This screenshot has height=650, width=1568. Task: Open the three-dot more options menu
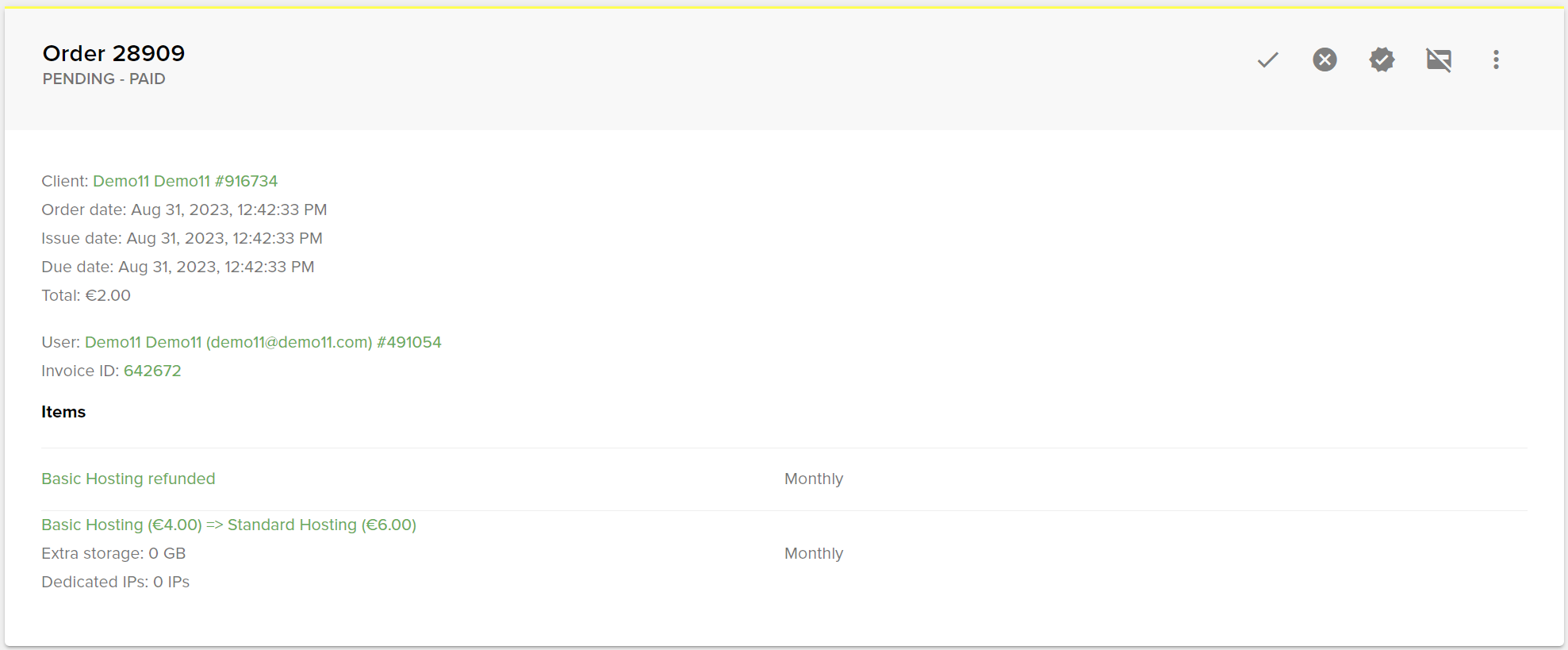tap(1496, 60)
